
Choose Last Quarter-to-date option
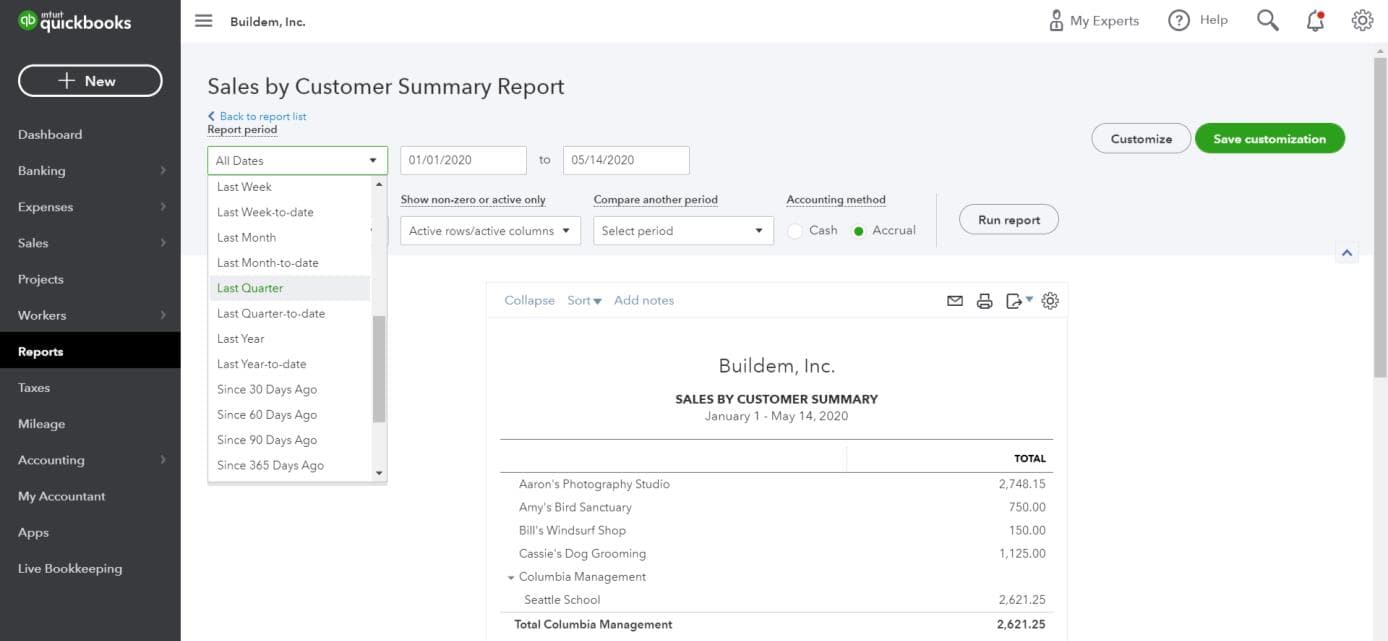click(289, 314)
